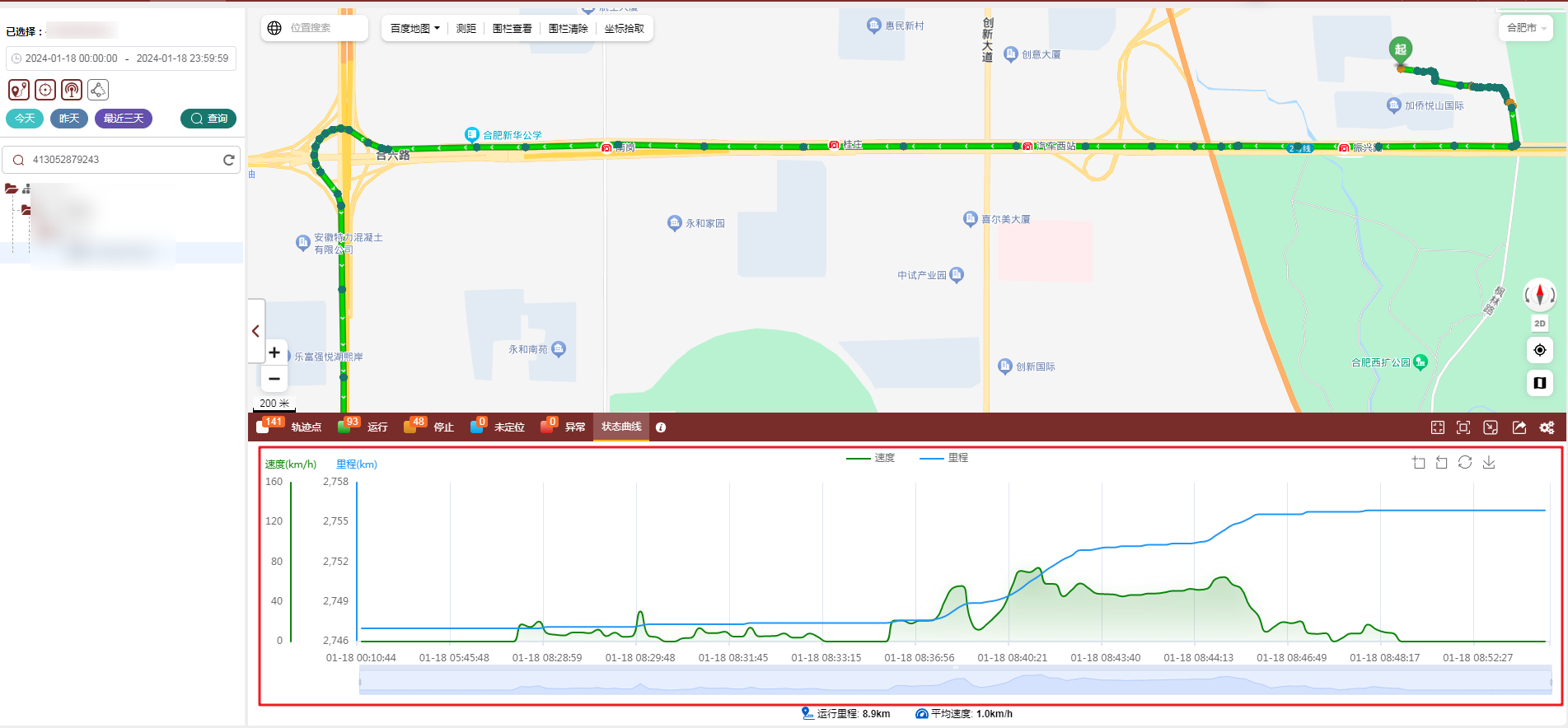The image size is (1568, 728).
Task: Toggle the 2D map view button
Action: 1539,324
